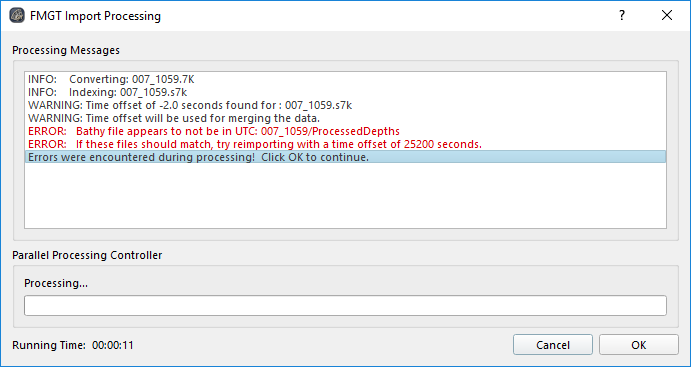
Task: Click the FMGT application icon in title bar
Action: click(17, 16)
